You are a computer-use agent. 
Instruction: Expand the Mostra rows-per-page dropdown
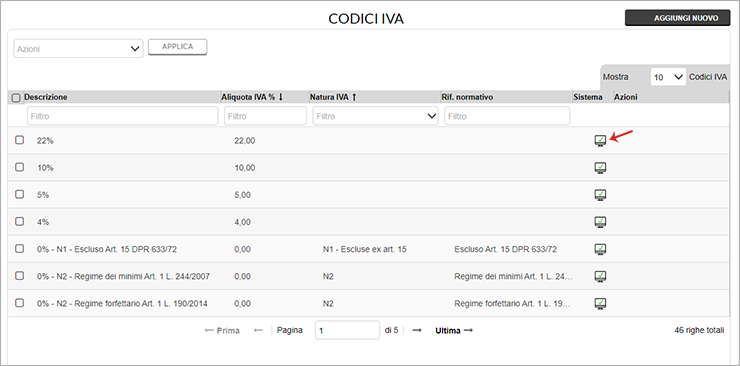click(668, 77)
